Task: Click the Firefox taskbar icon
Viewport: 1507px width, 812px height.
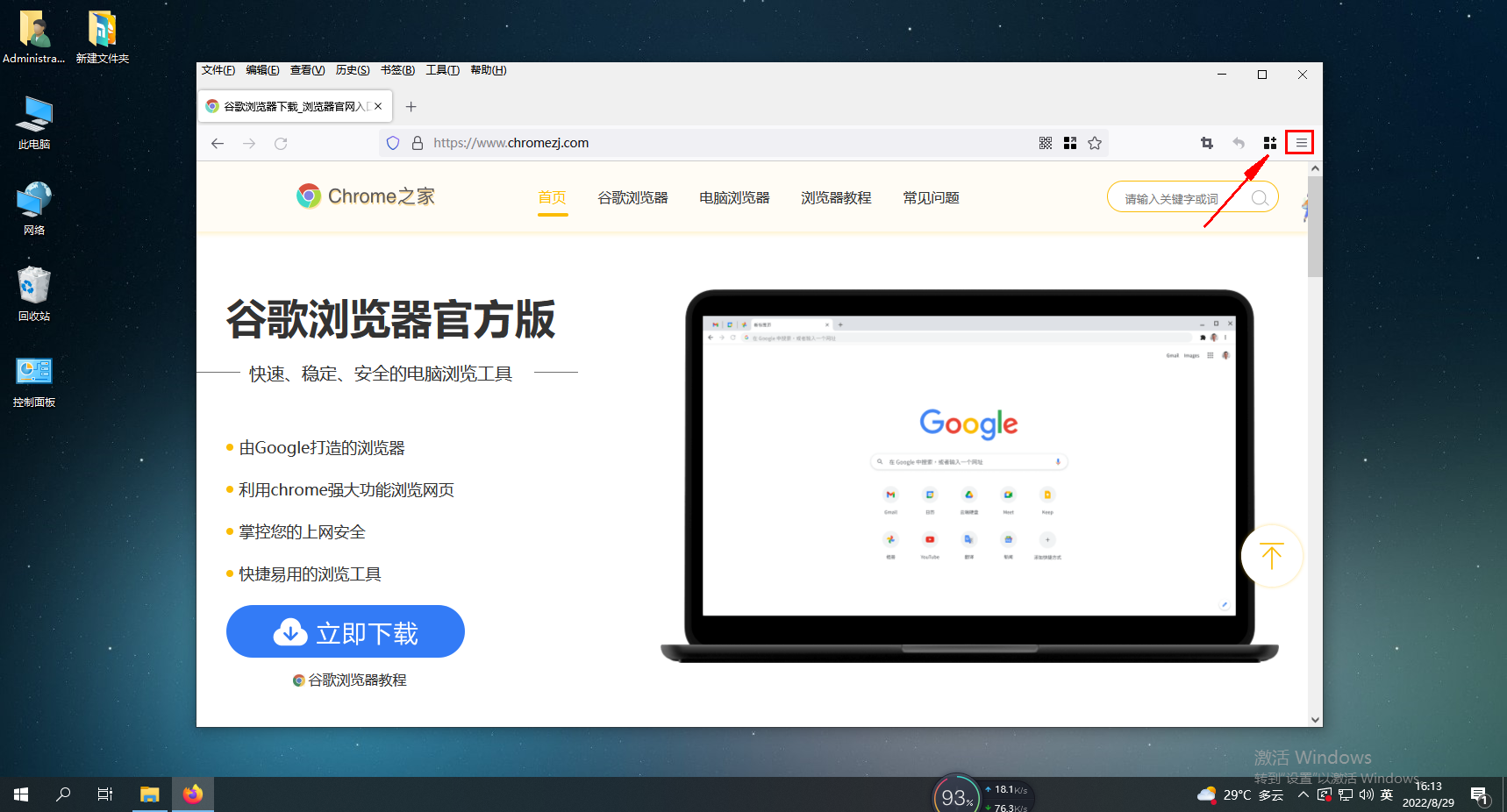Action: point(193,794)
